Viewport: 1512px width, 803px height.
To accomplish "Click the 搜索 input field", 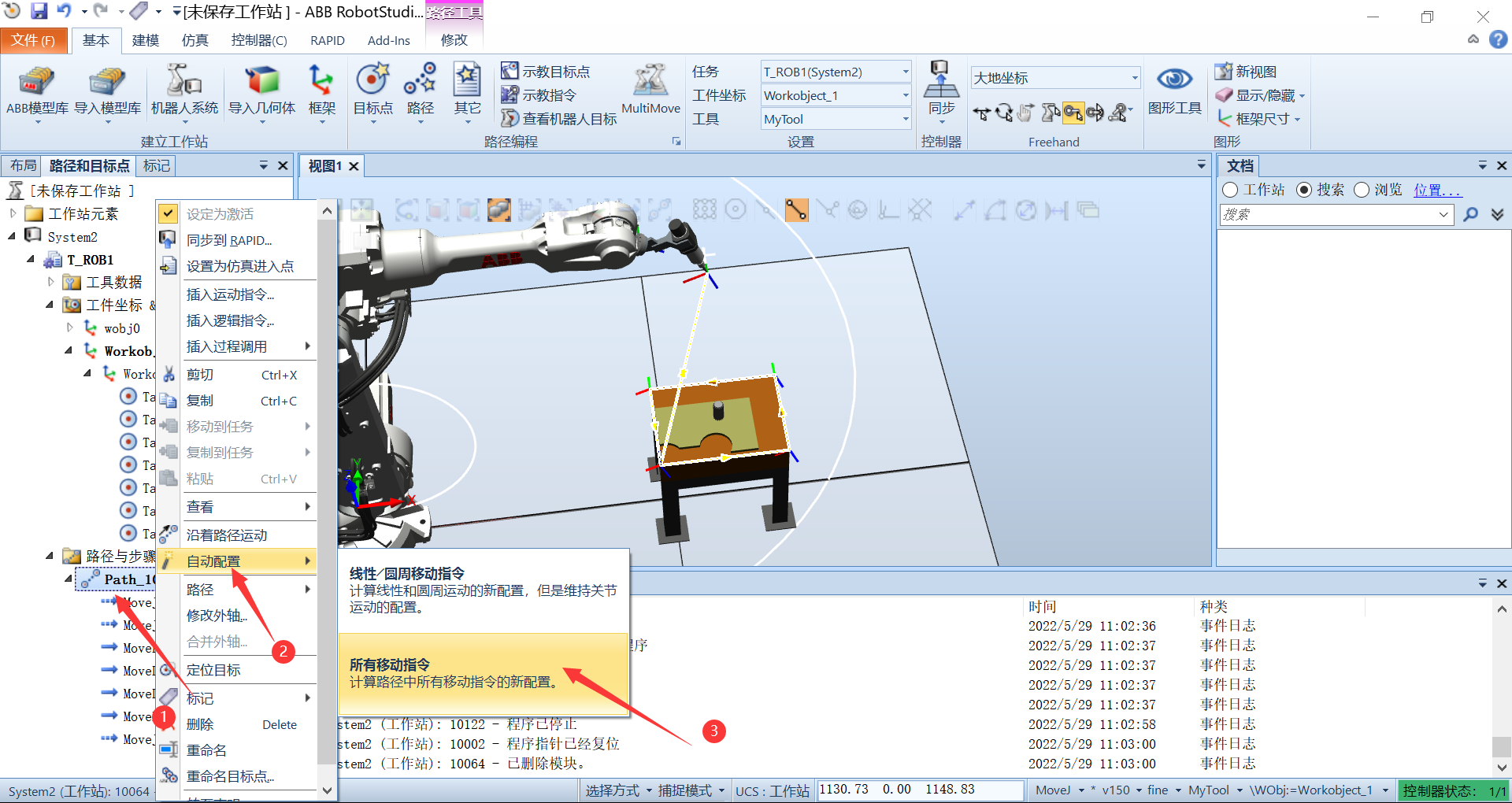I will (x=1336, y=214).
